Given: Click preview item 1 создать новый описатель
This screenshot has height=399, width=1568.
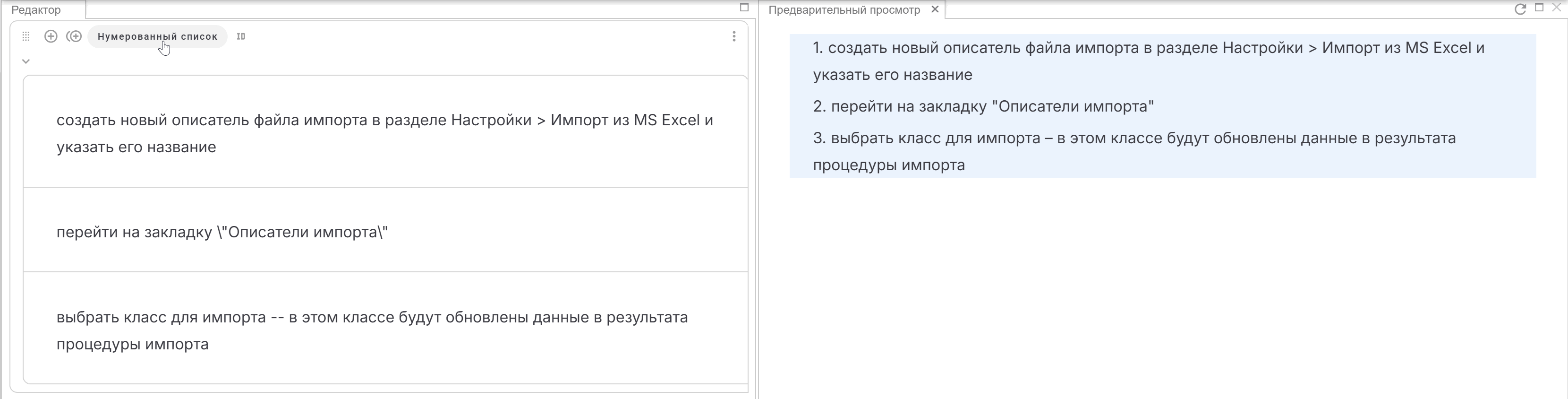Looking at the screenshot, I should 1149,61.
